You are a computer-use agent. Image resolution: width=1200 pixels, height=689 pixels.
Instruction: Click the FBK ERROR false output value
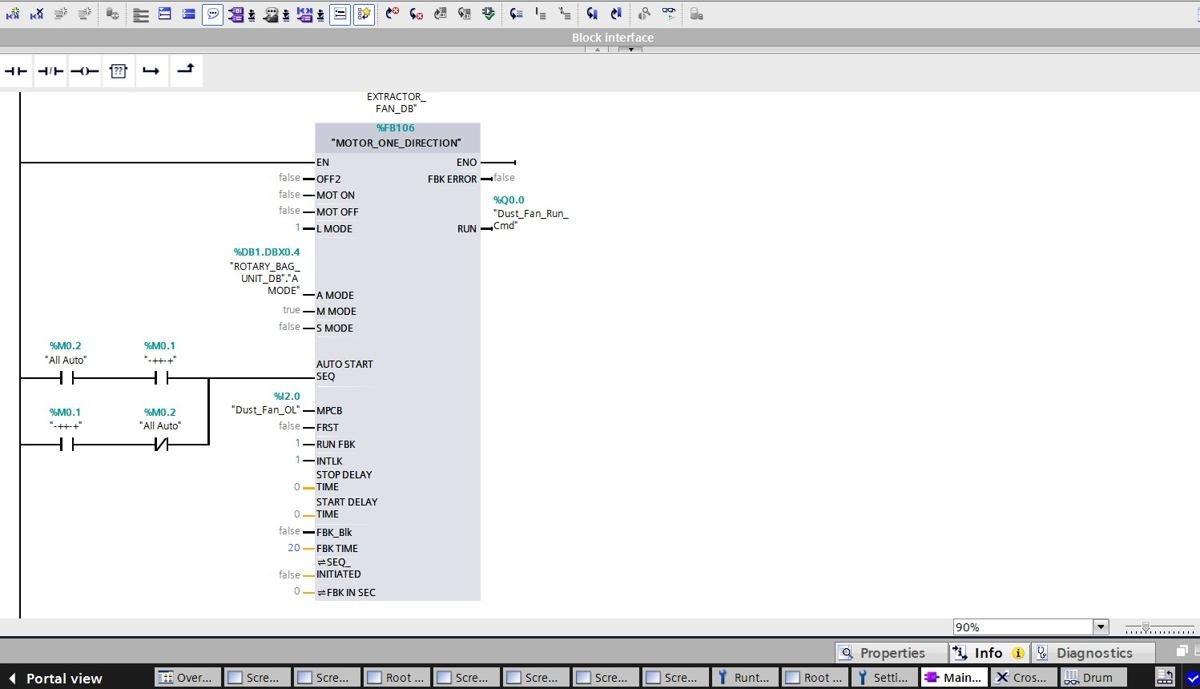coord(504,178)
